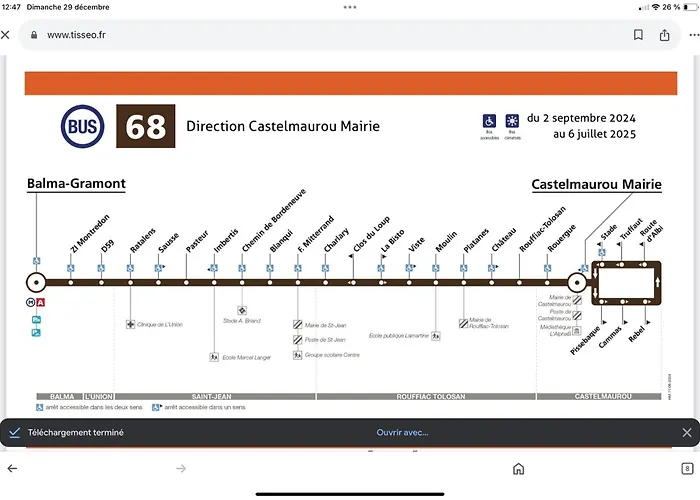Open the browser's three-dot more menu

point(693,35)
